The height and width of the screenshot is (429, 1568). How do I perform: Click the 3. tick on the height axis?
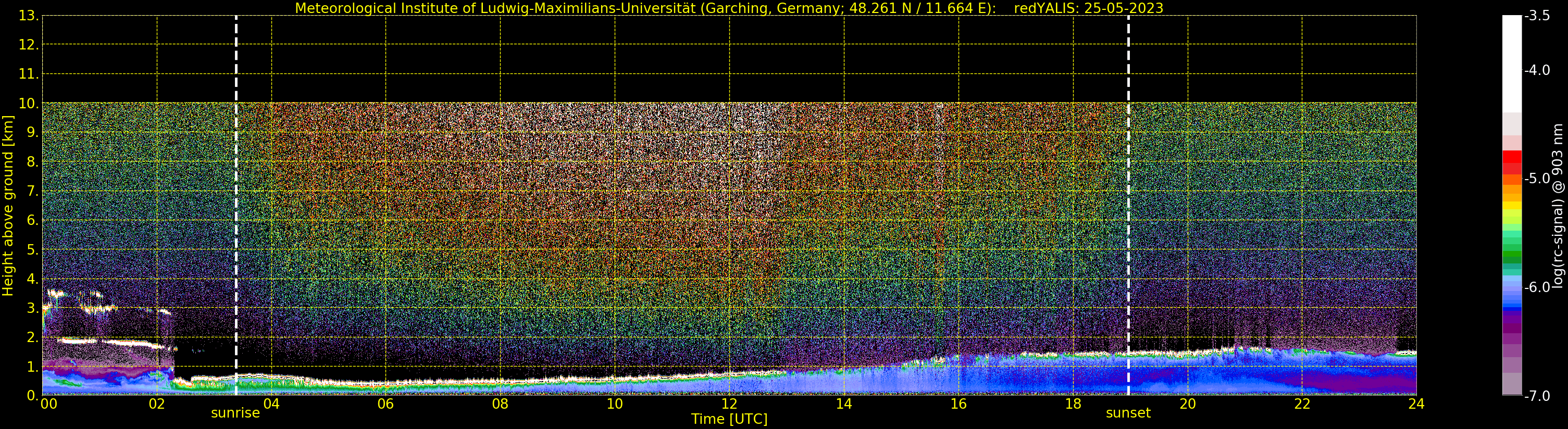[x=32, y=308]
